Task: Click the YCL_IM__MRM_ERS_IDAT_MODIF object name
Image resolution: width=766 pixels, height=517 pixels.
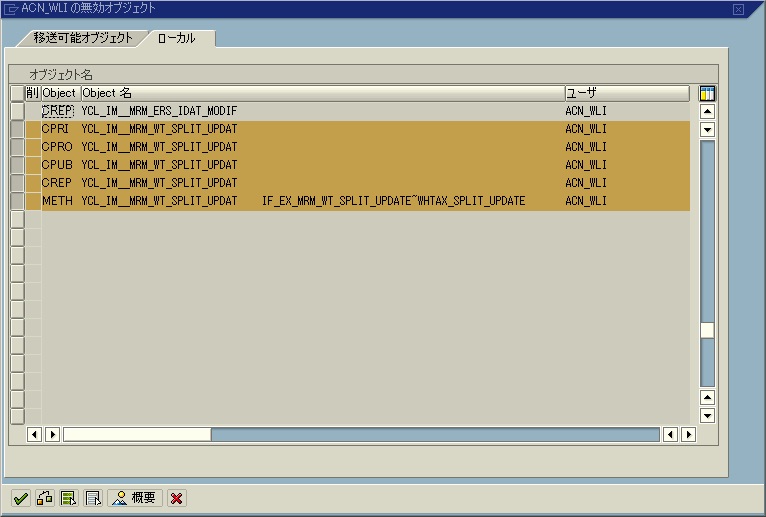Action: tap(159, 111)
